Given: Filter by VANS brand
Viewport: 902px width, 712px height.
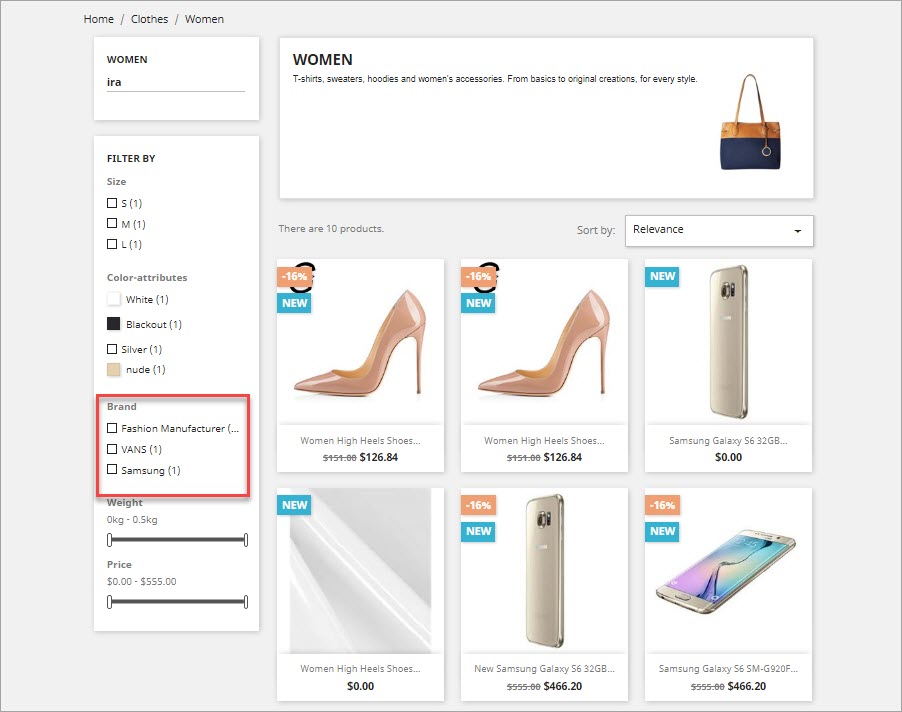Looking at the screenshot, I should [x=112, y=449].
